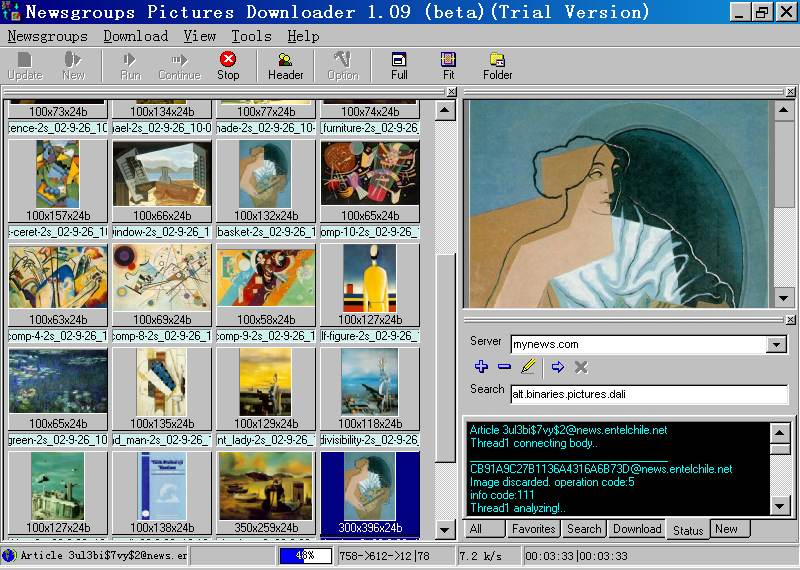
Task: Expand the Server dropdown list
Action: [776, 344]
